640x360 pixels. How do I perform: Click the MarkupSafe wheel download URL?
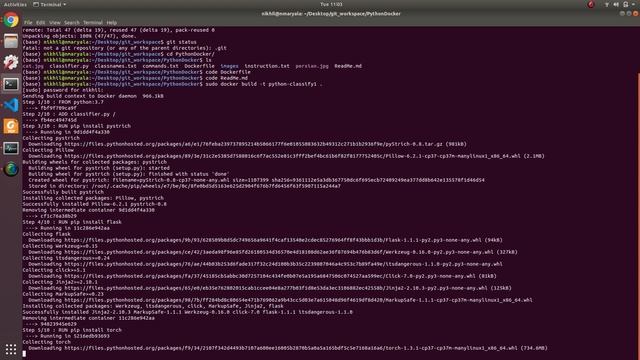point(298,300)
